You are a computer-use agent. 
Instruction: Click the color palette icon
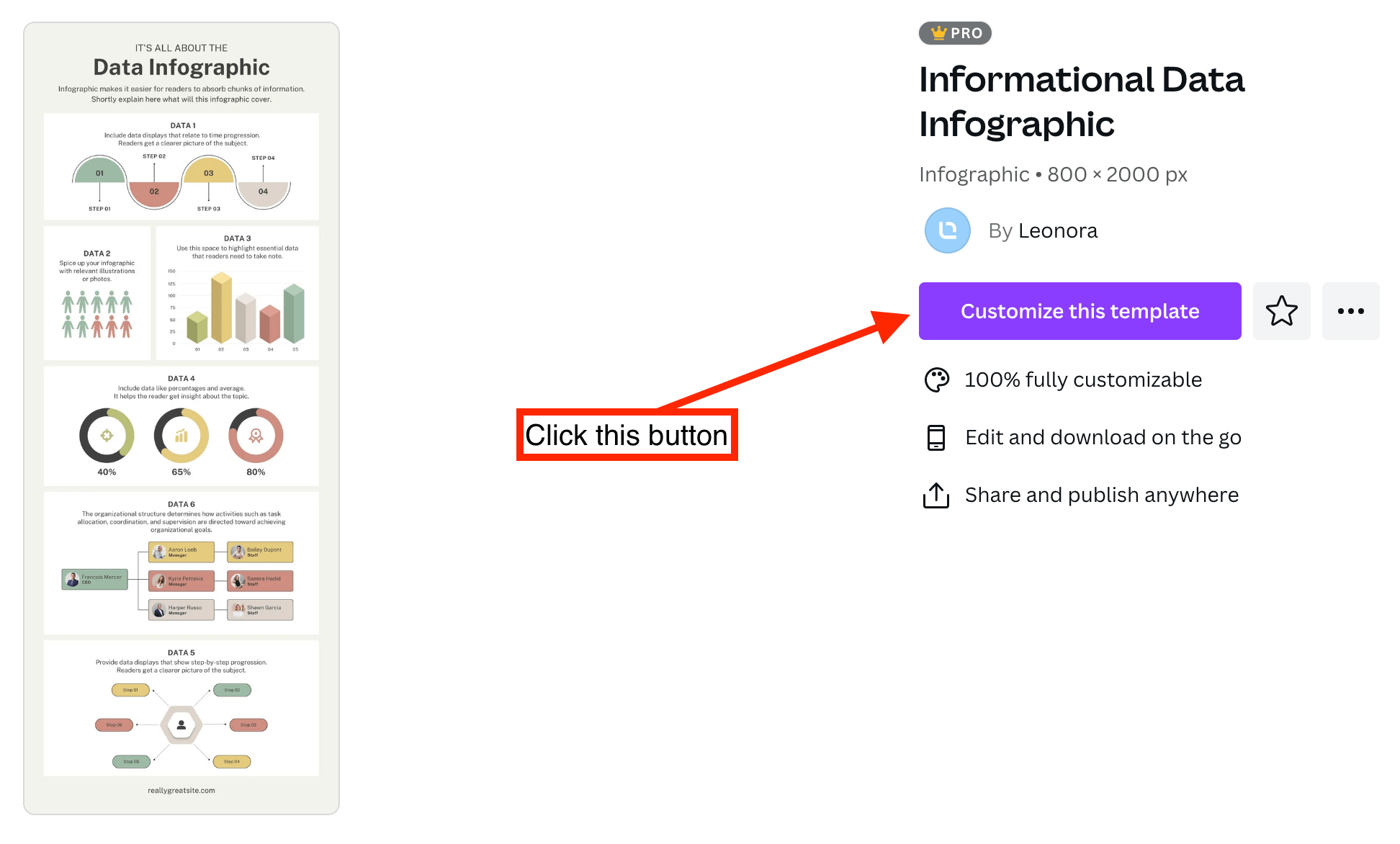tap(936, 380)
